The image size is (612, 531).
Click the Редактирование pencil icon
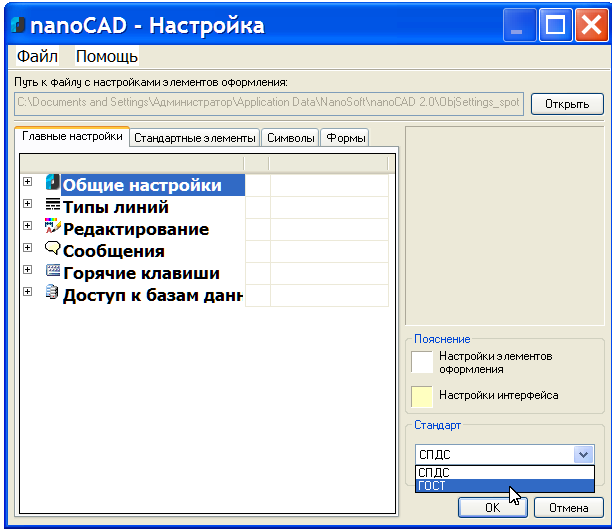pyautogui.click(x=53, y=226)
